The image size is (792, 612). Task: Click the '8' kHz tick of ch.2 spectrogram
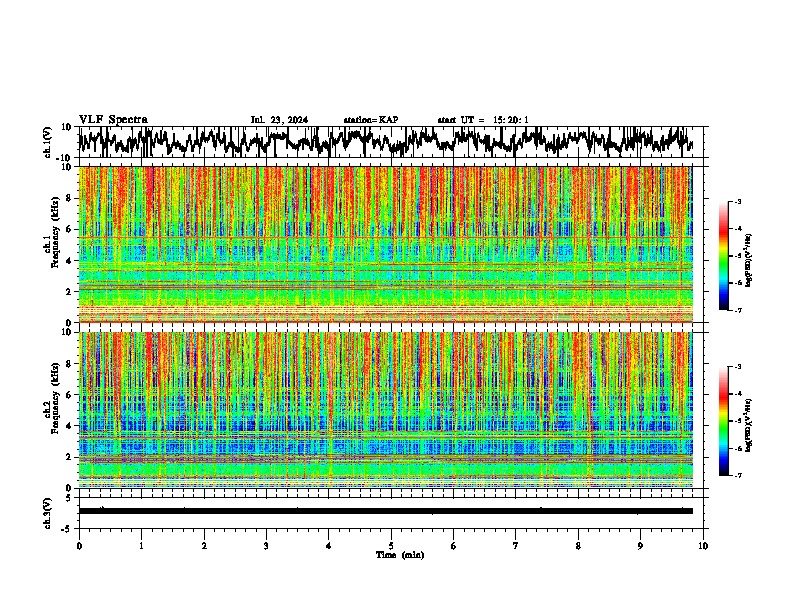pos(69,364)
